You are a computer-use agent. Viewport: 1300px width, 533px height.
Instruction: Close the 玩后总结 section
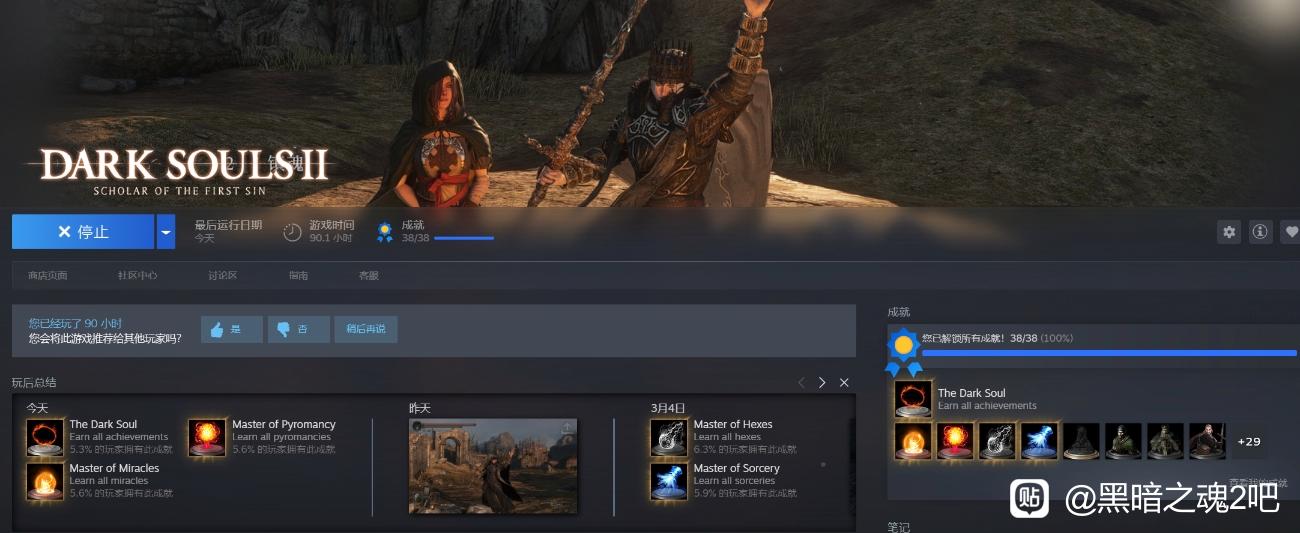[x=844, y=383]
